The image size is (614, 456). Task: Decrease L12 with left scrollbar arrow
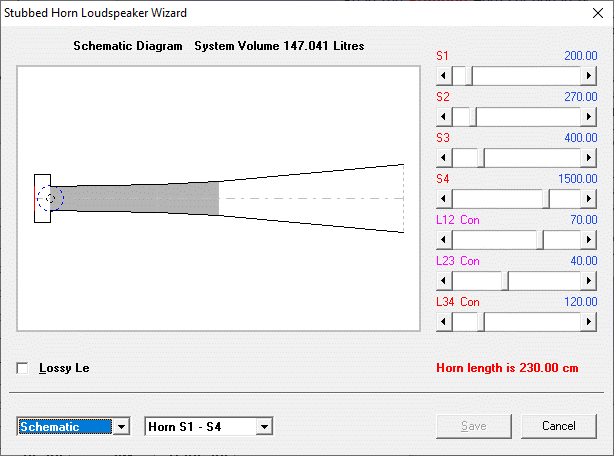[x=444, y=240]
